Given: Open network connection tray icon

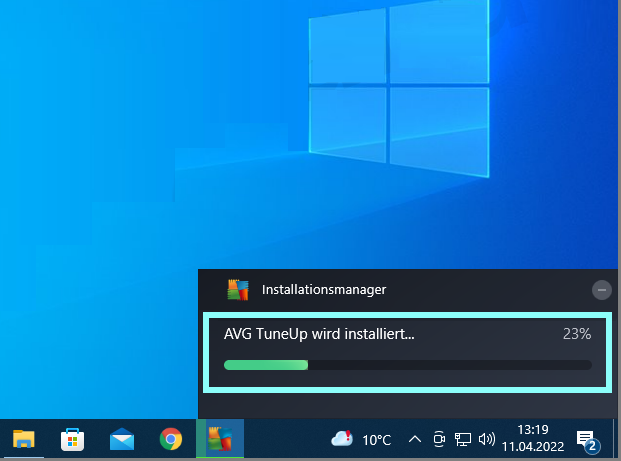Looking at the screenshot, I should tap(462, 439).
